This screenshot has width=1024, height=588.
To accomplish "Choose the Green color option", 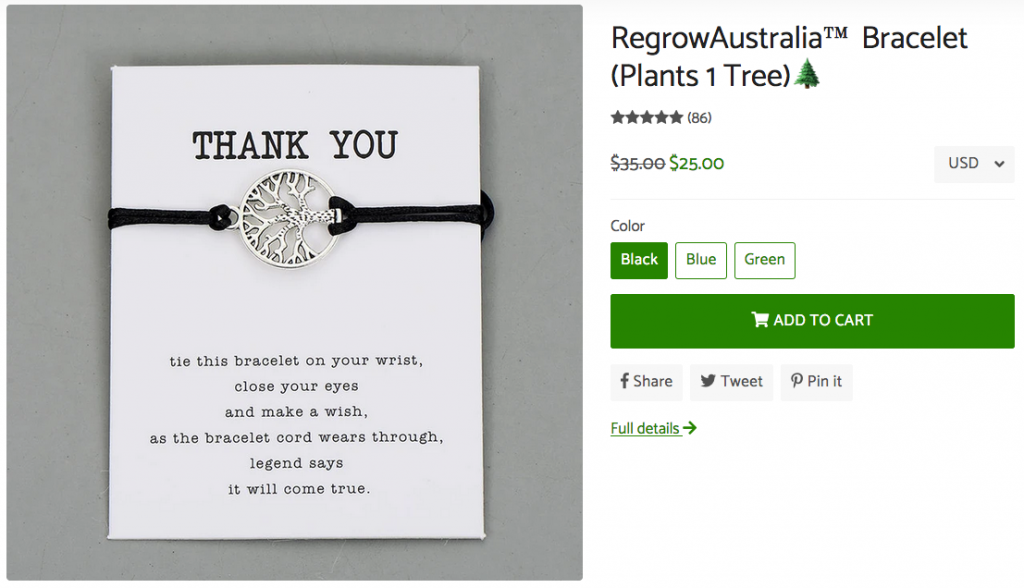I will coord(765,260).
